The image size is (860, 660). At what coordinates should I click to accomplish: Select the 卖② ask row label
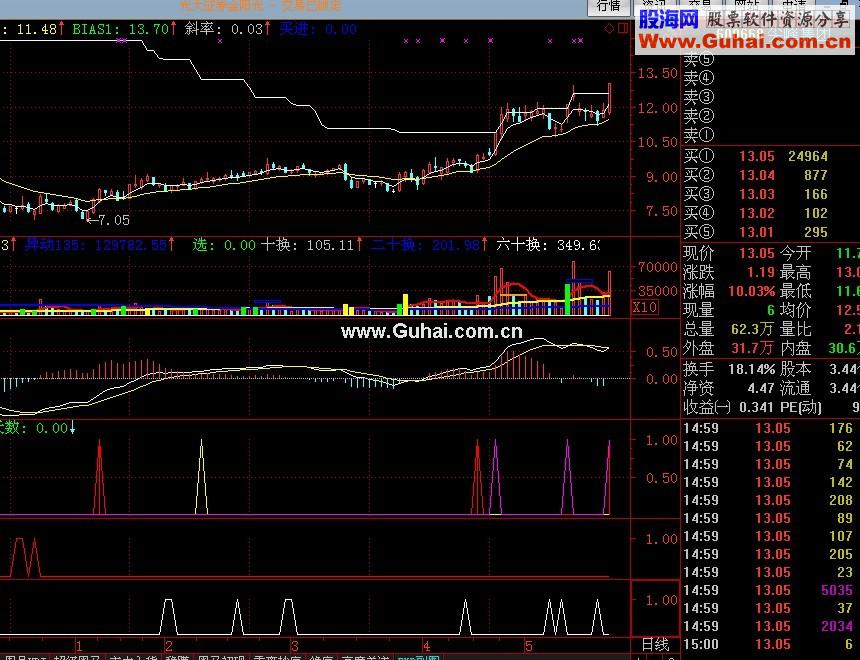pos(699,116)
